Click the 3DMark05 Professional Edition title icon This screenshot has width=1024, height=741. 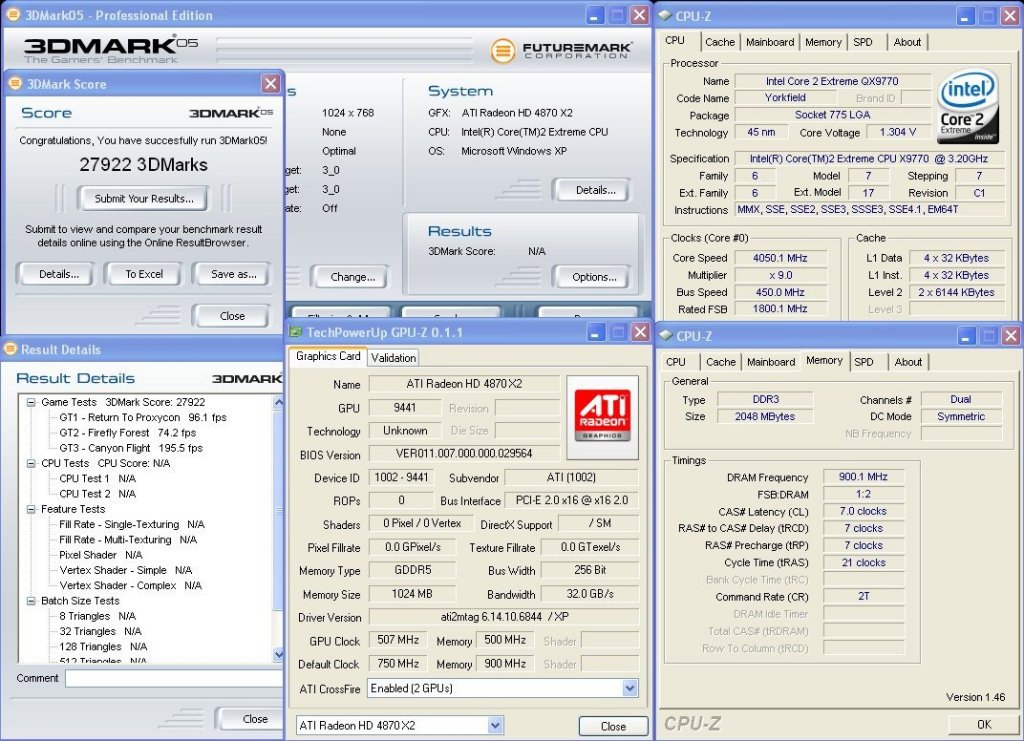tap(12, 14)
